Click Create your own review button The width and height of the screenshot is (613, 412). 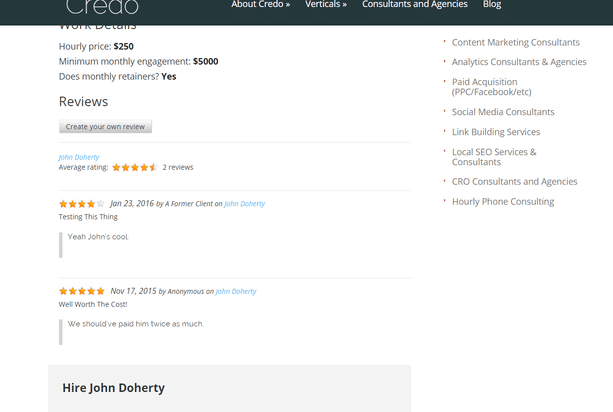[105, 127]
